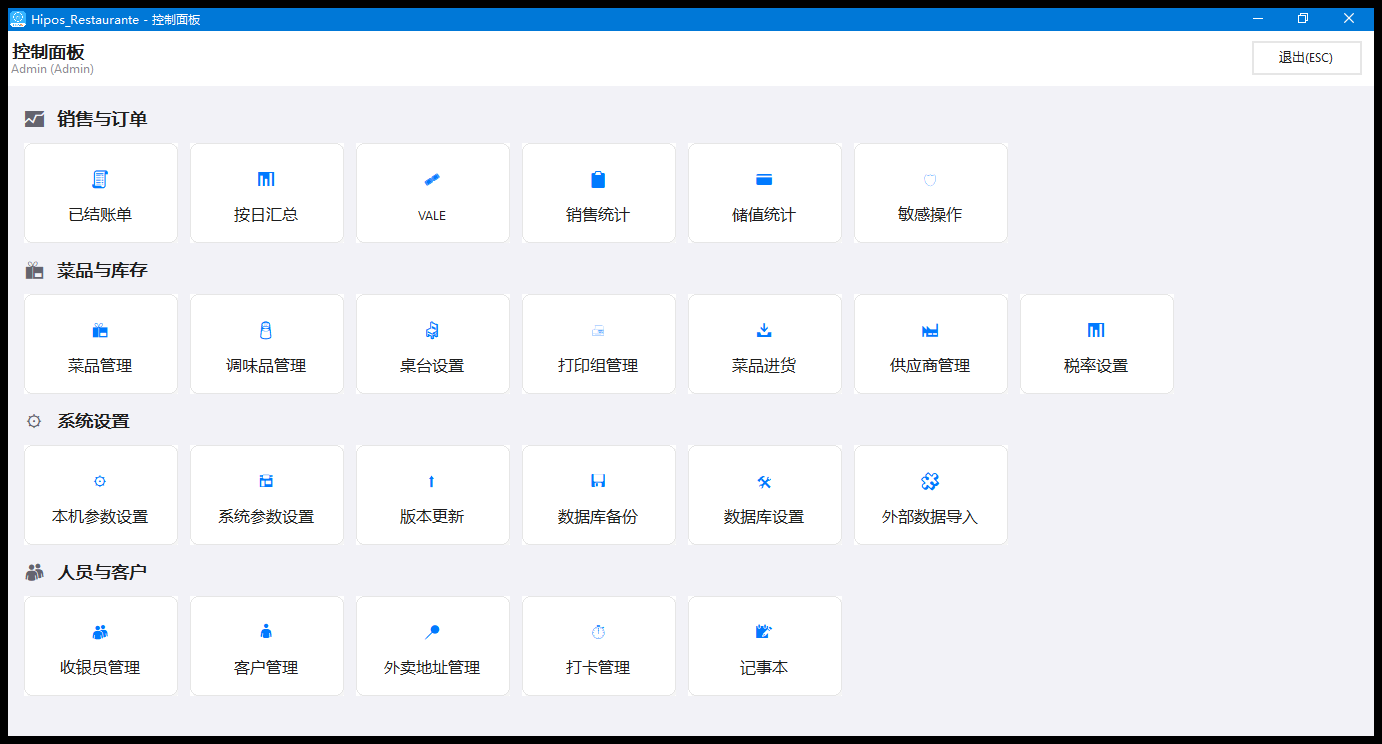Image resolution: width=1382 pixels, height=744 pixels.
Task: Select the VALE ticket icon tile
Action: point(433,193)
